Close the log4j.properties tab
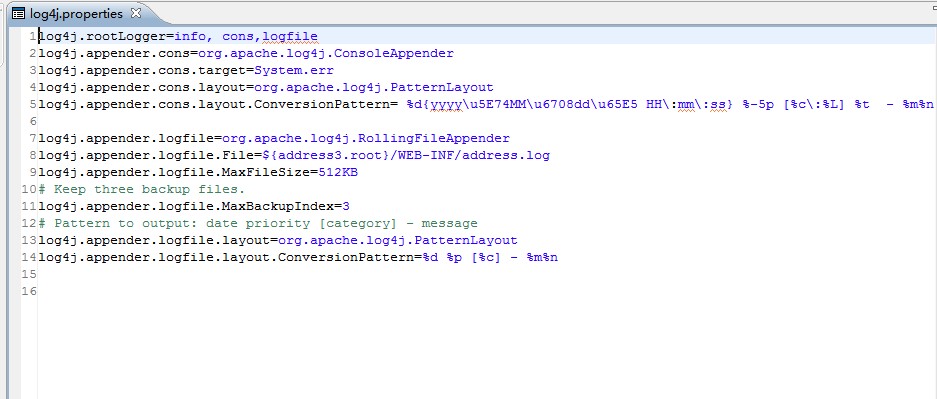Image resolution: width=937 pixels, height=399 pixels. click(136, 13)
